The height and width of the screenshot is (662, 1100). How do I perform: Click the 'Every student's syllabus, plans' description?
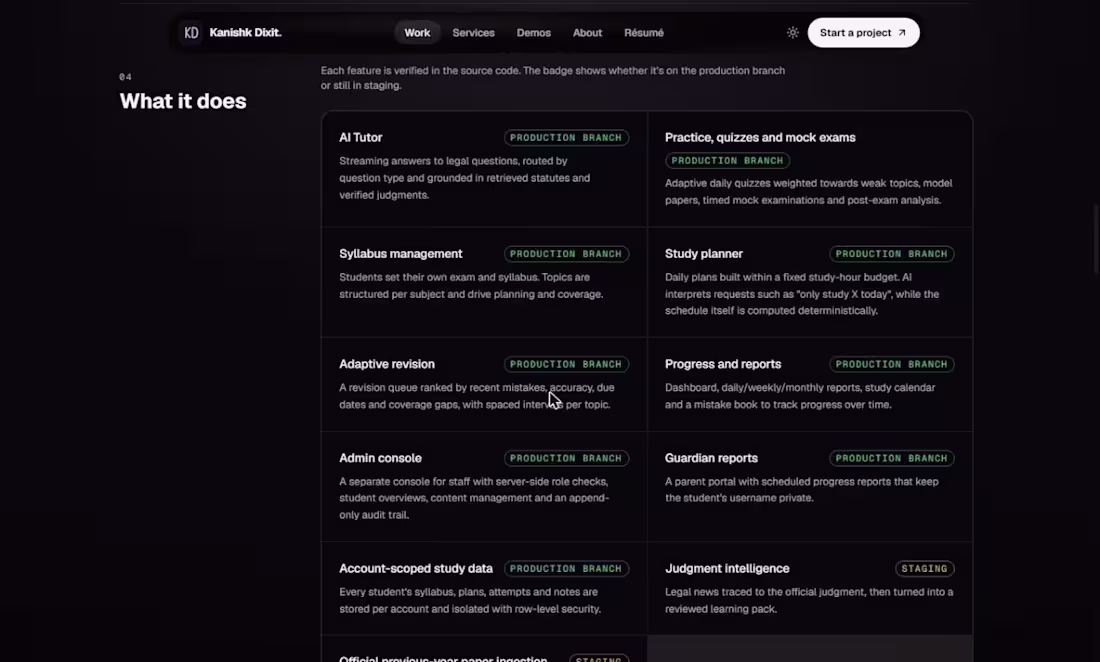pos(470,600)
